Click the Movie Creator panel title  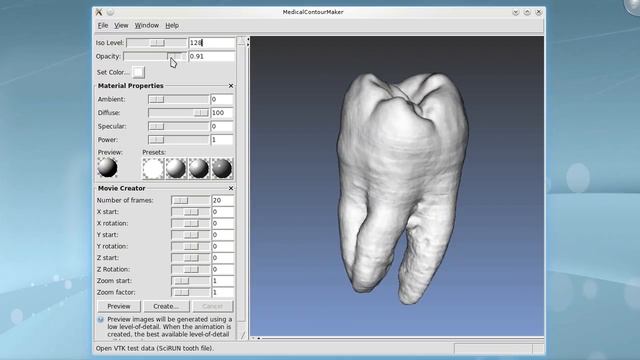click(x=122, y=188)
